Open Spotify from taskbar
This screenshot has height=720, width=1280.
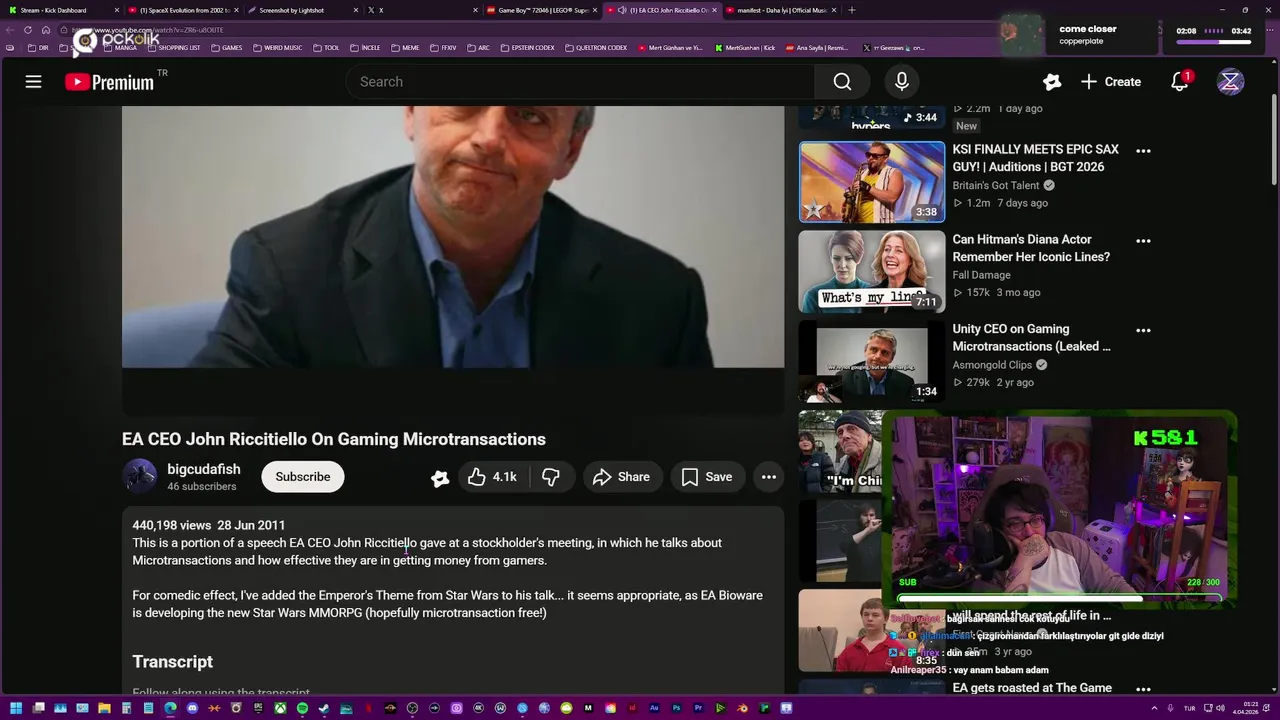tap(302, 708)
